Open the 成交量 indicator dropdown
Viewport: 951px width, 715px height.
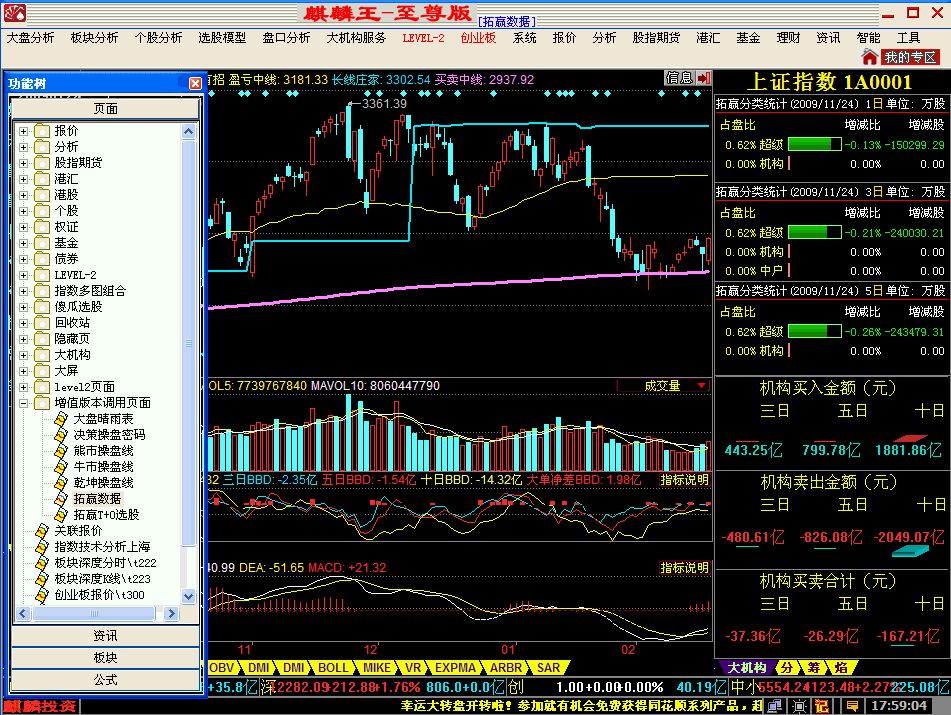(702, 386)
